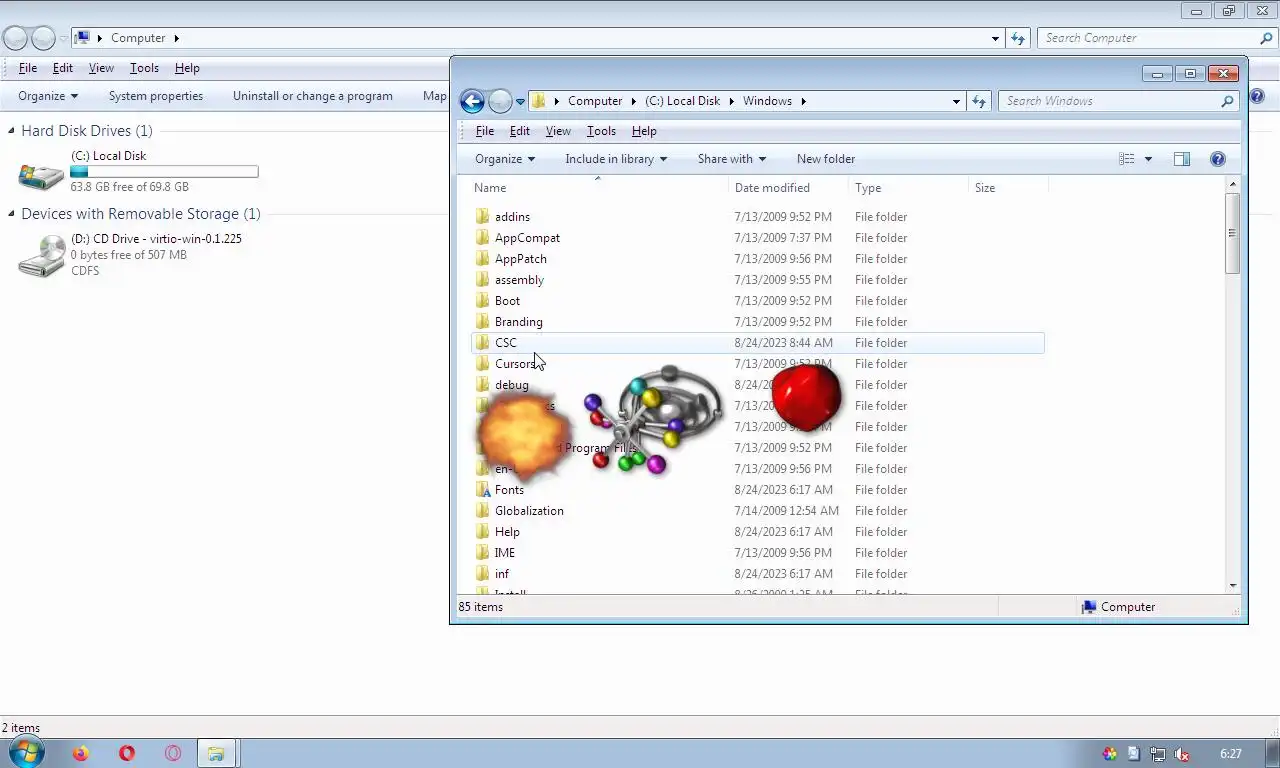Toggle the preview pane in Windows folder
Viewport: 1280px width, 768px height.
tap(1182, 159)
